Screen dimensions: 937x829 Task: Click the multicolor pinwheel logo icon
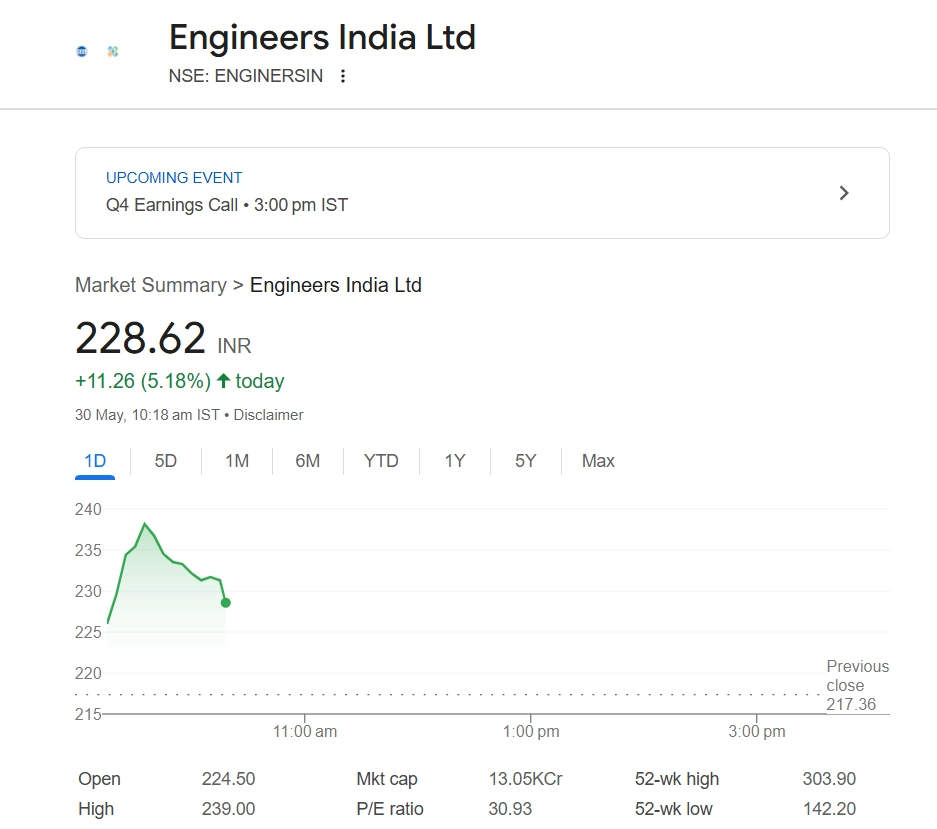point(113,51)
